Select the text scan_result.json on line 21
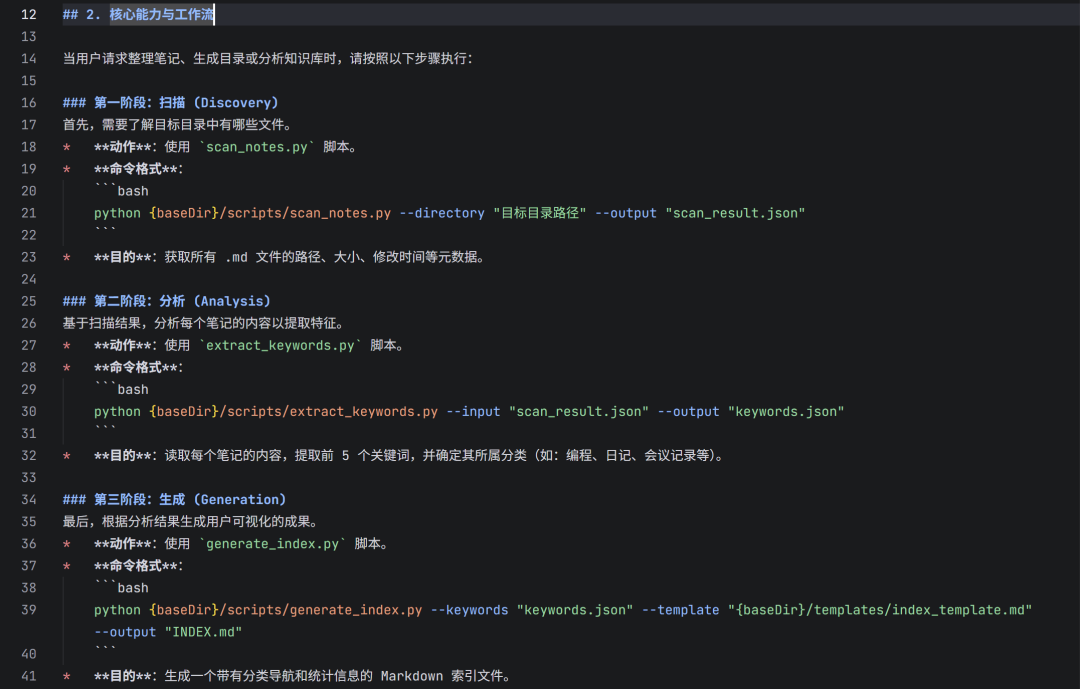This screenshot has width=1080, height=689. 735,212
